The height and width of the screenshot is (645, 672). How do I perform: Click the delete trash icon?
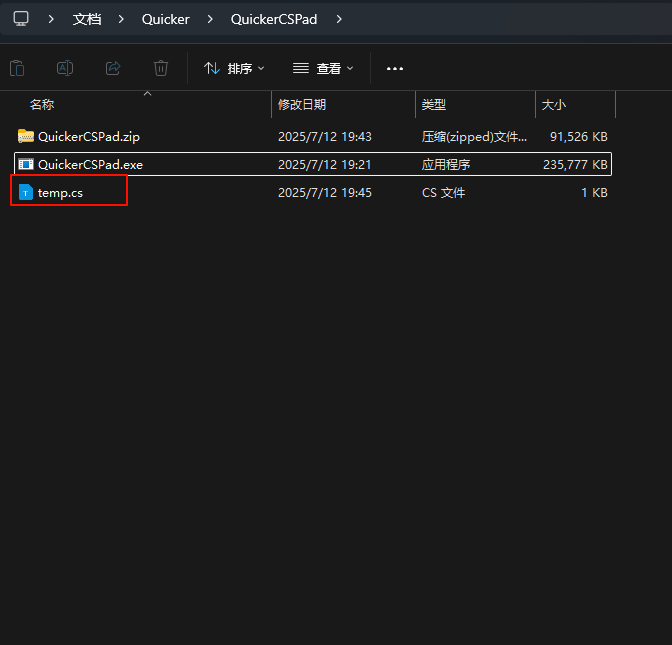pyautogui.click(x=161, y=68)
